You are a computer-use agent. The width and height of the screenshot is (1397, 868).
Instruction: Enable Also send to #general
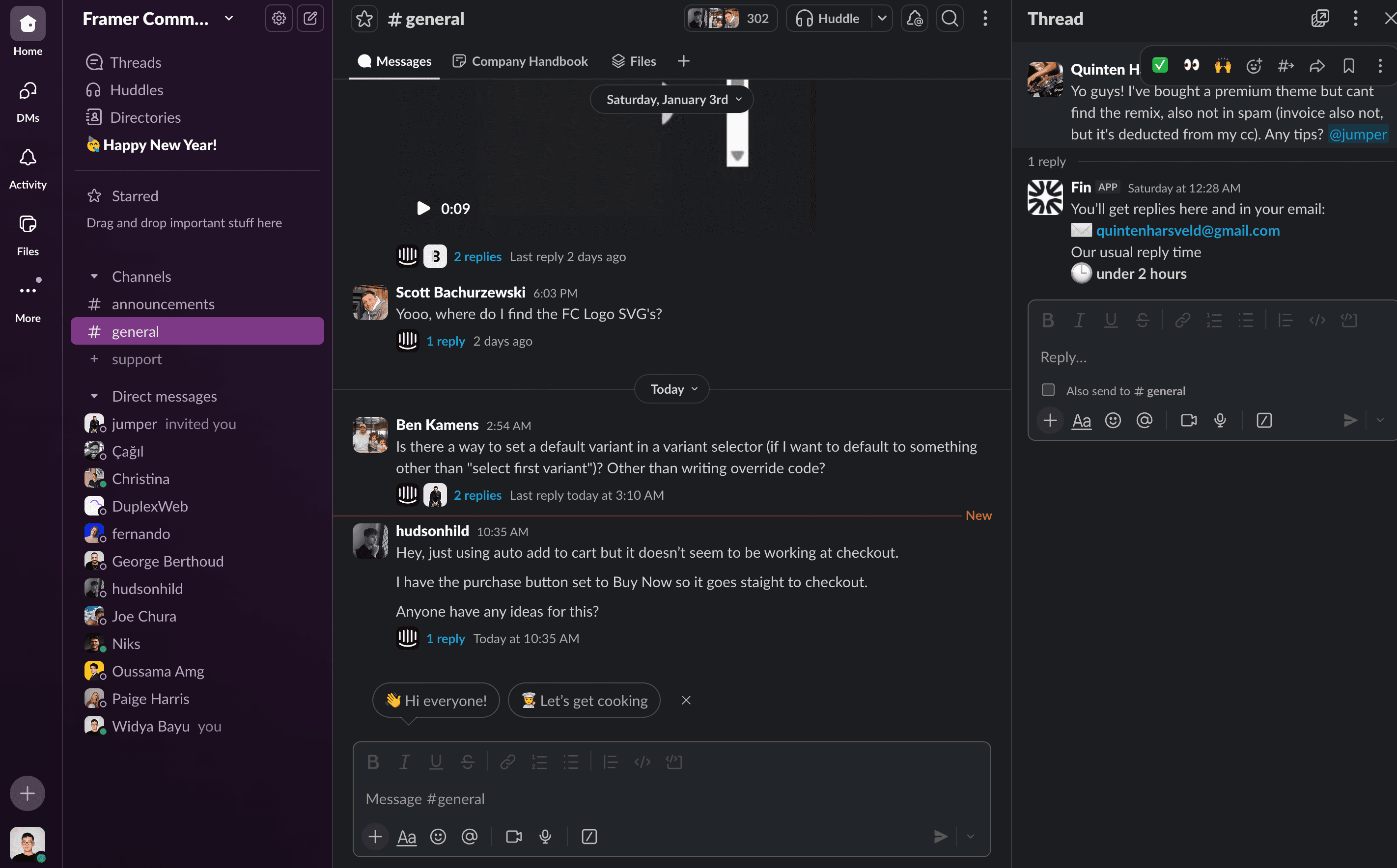[1048, 390]
